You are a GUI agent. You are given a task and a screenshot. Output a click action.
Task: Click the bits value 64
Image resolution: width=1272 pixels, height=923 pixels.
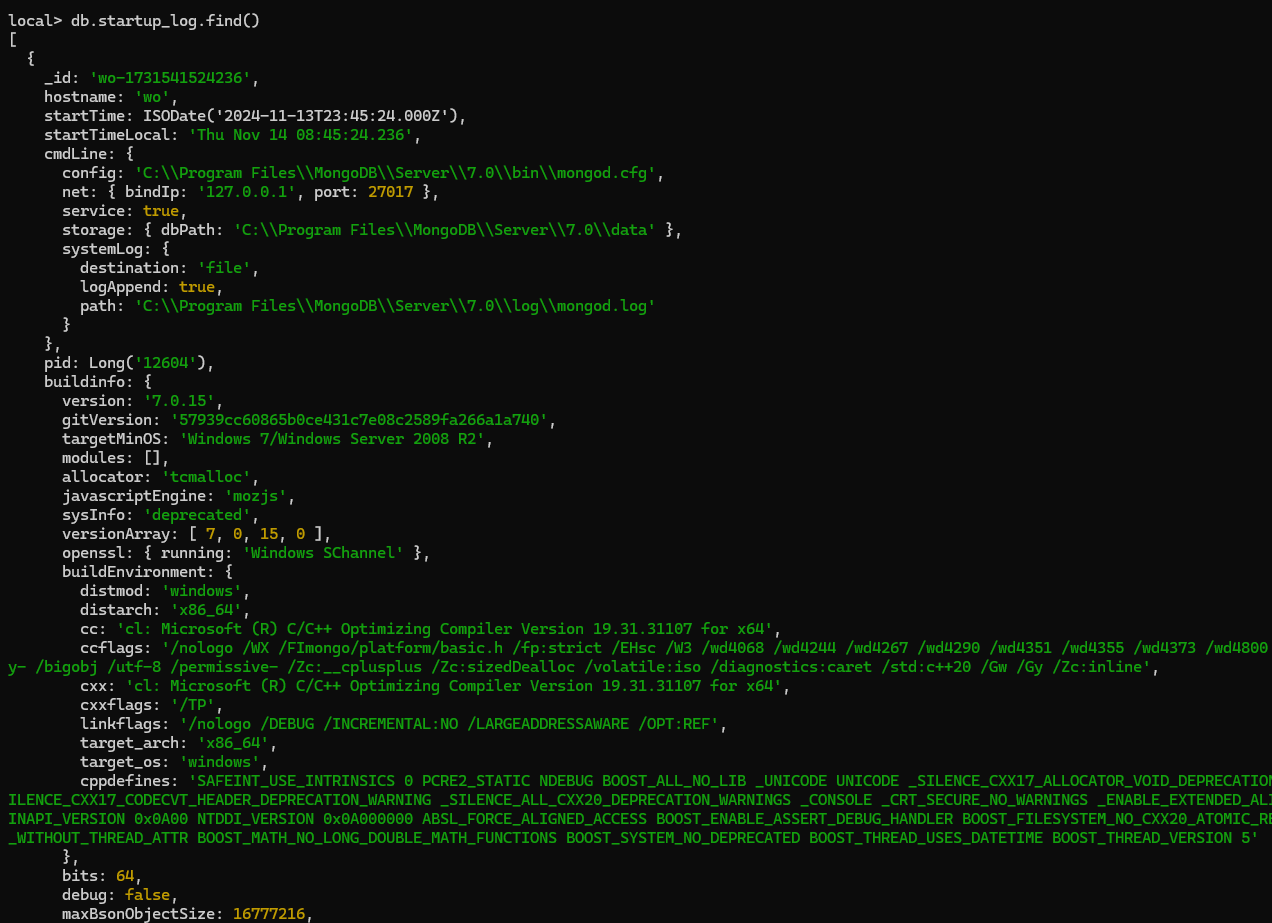click(125, 876)
